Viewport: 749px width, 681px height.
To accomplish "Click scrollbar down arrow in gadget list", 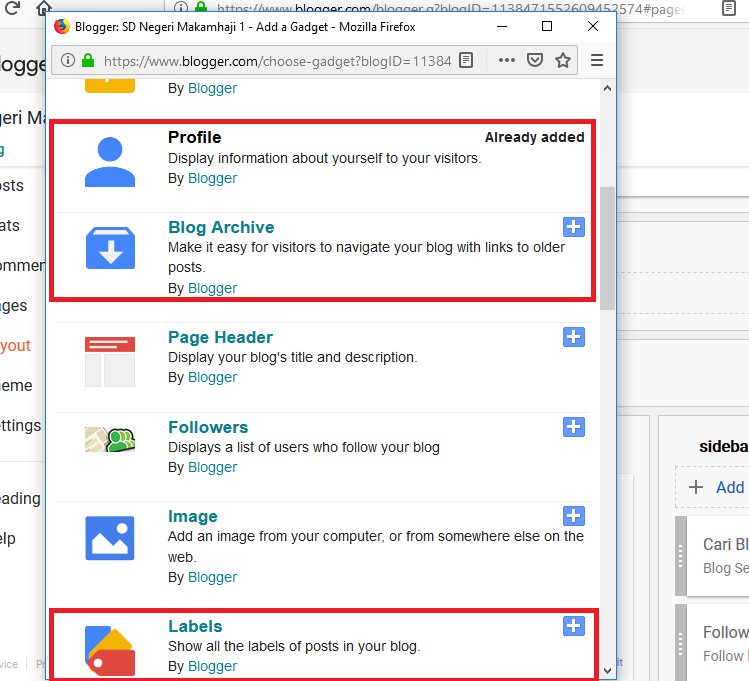I will (x=608, y=670).
